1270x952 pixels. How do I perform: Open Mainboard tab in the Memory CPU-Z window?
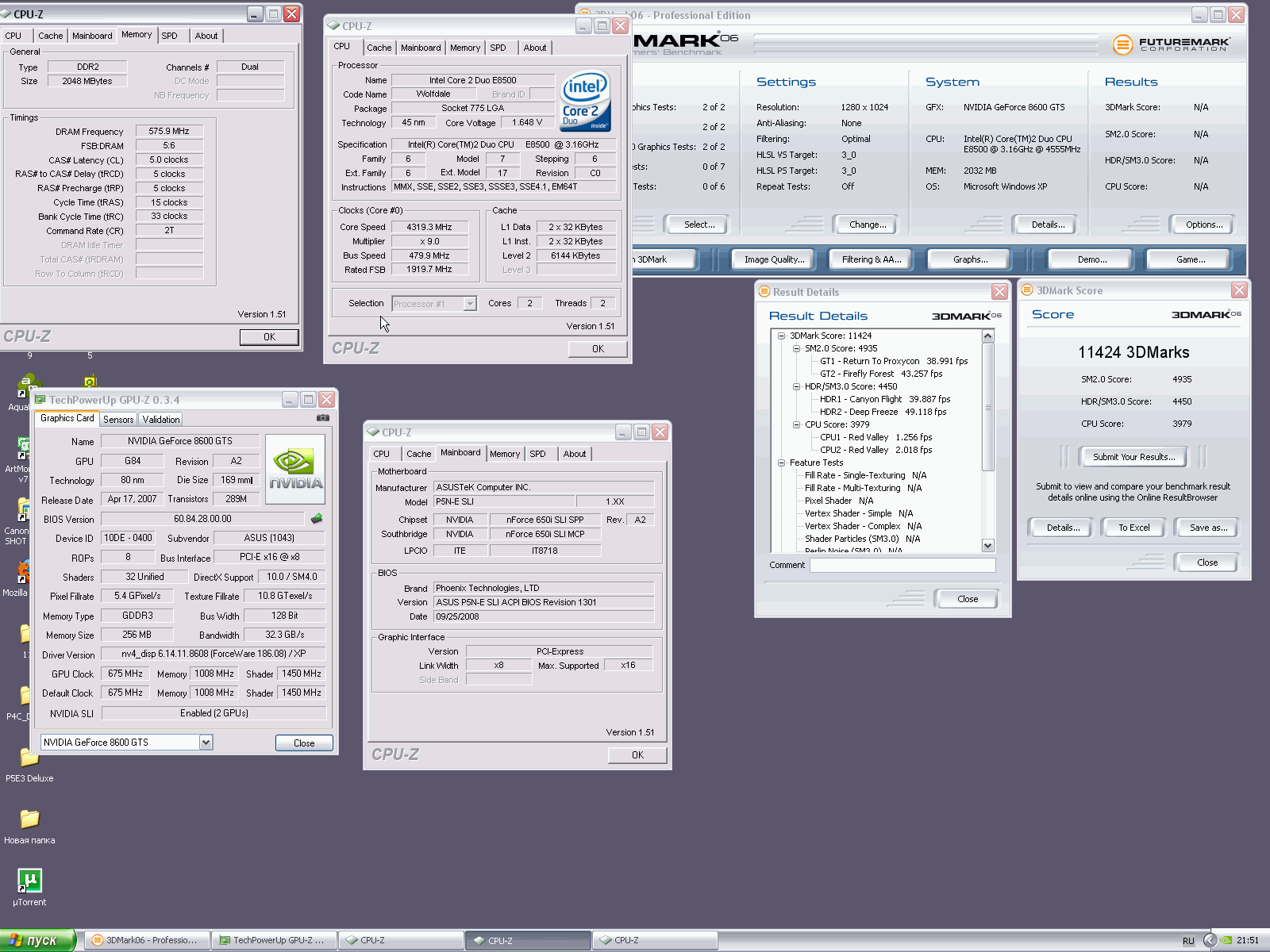[92, 36]
